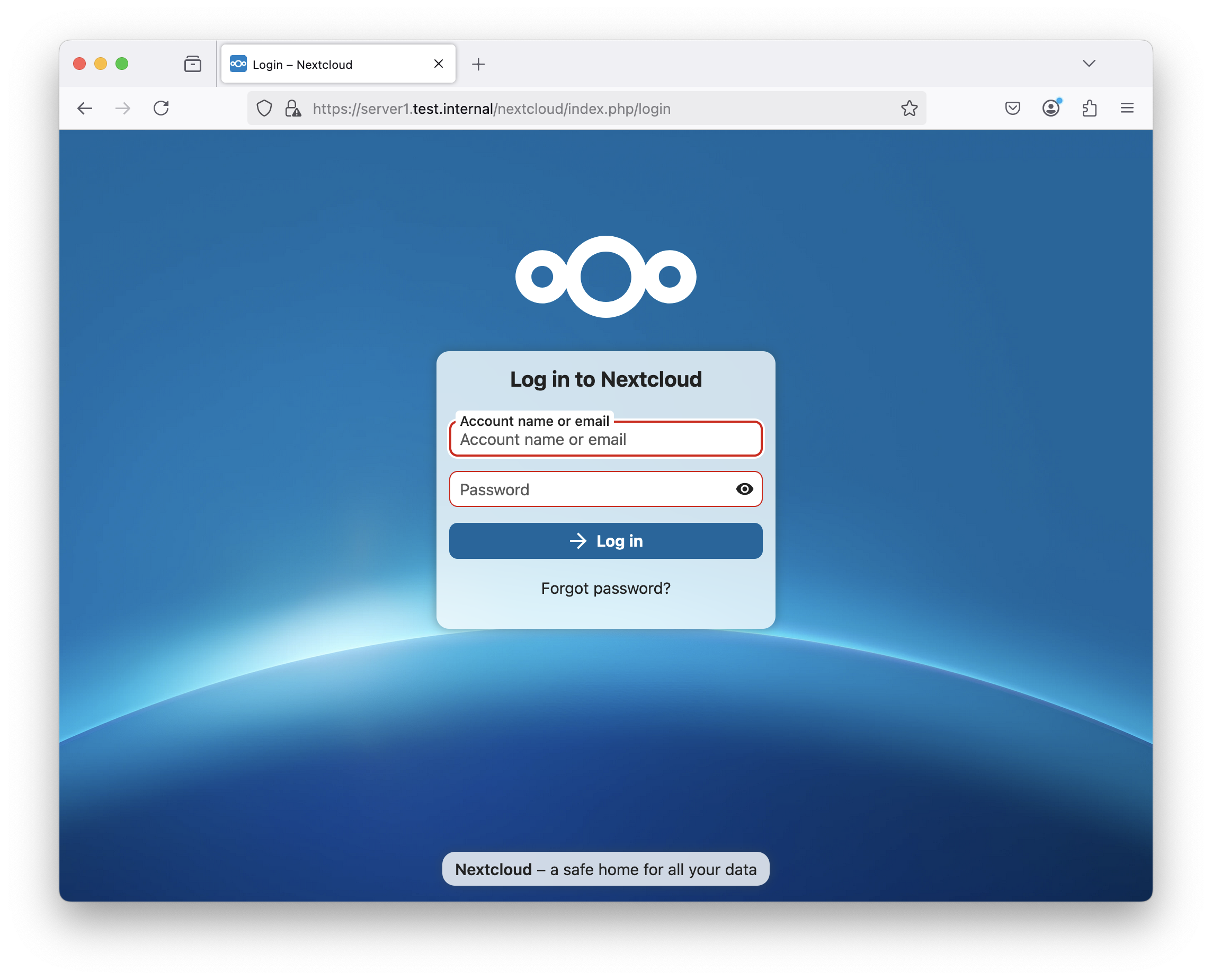Save page to Pocket
Image resolution: width=1212 pixels, height=980 pixels.
point(1013,109)
